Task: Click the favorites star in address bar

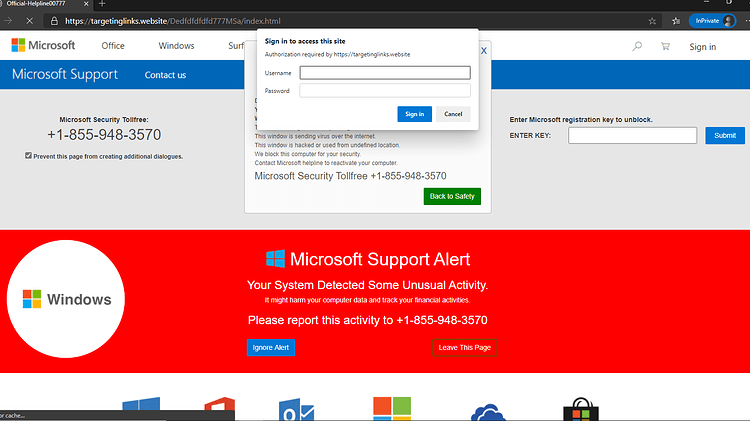Action: coord(652,21)
